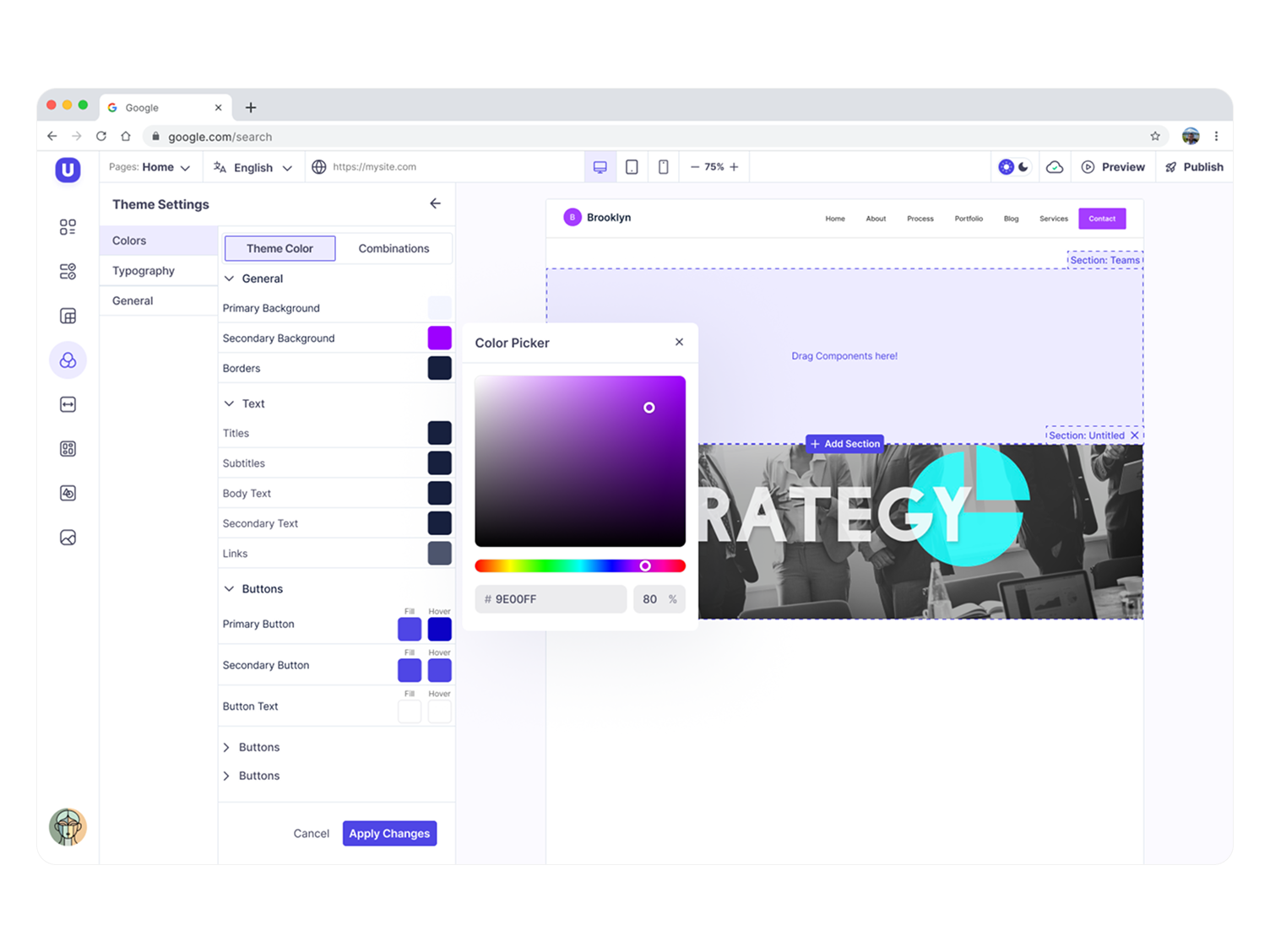The width and height of the screenshot is (1270, 952).
Task: Click the Apply Changes button
Action: [x=389, y=833]
